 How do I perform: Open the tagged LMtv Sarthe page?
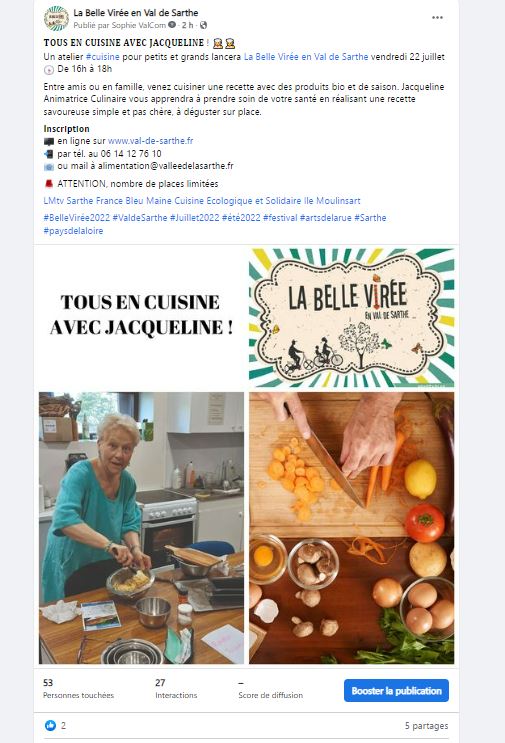click(x=68, y=200)
